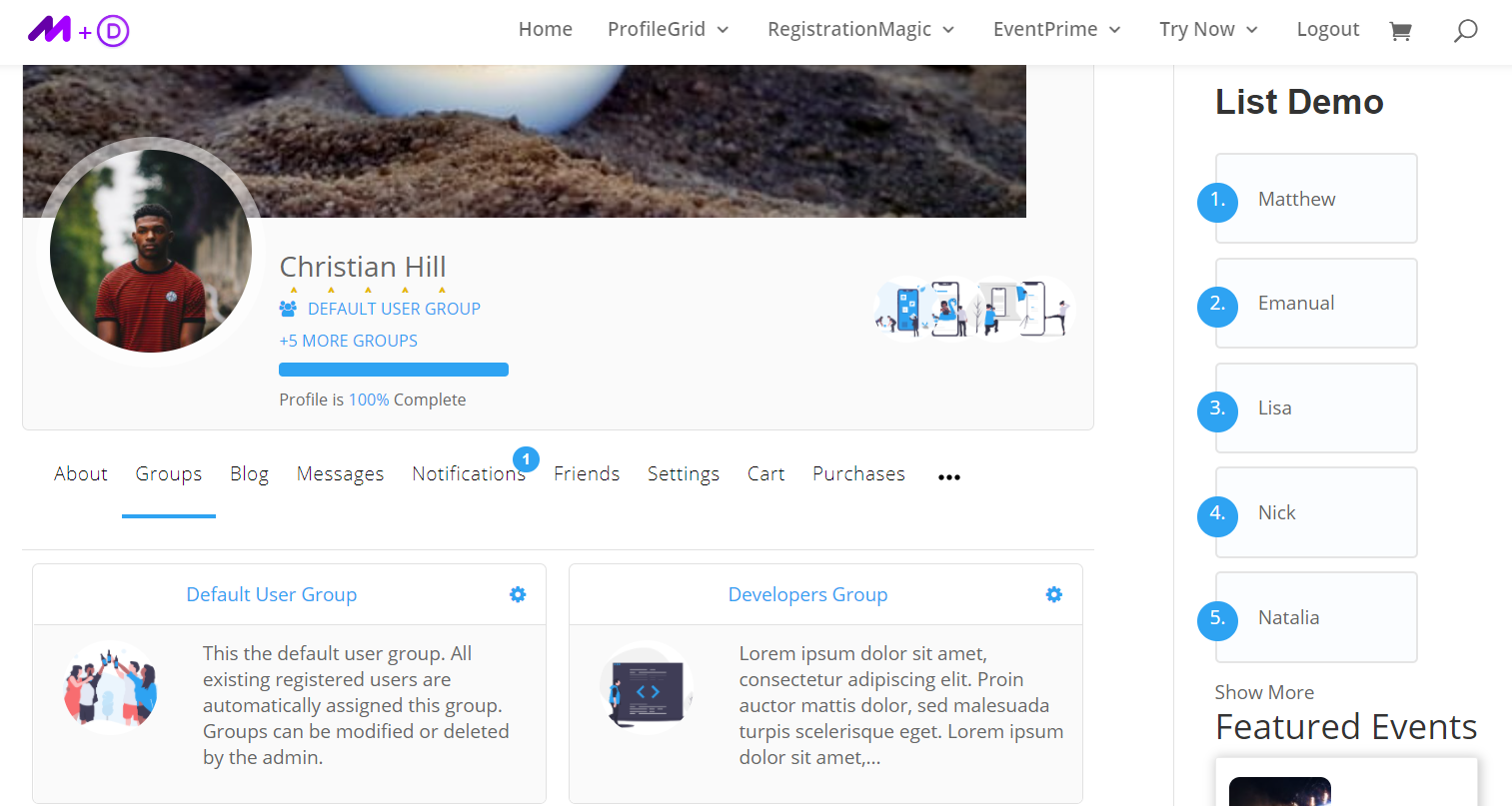
Task: Open Default User Group settings gear
Action: point(518,594)
